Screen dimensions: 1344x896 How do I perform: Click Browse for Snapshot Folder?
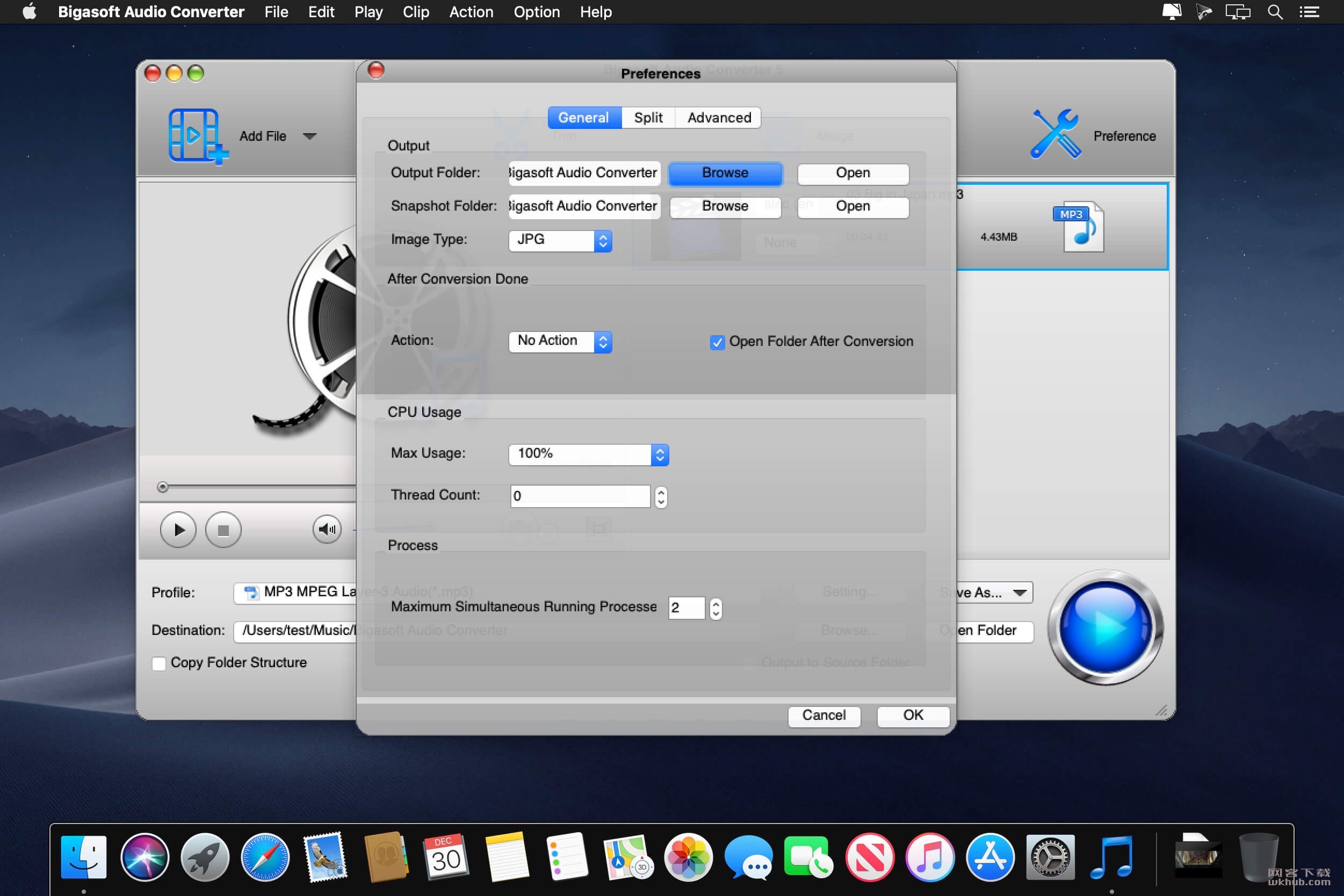tap(725, 207)
